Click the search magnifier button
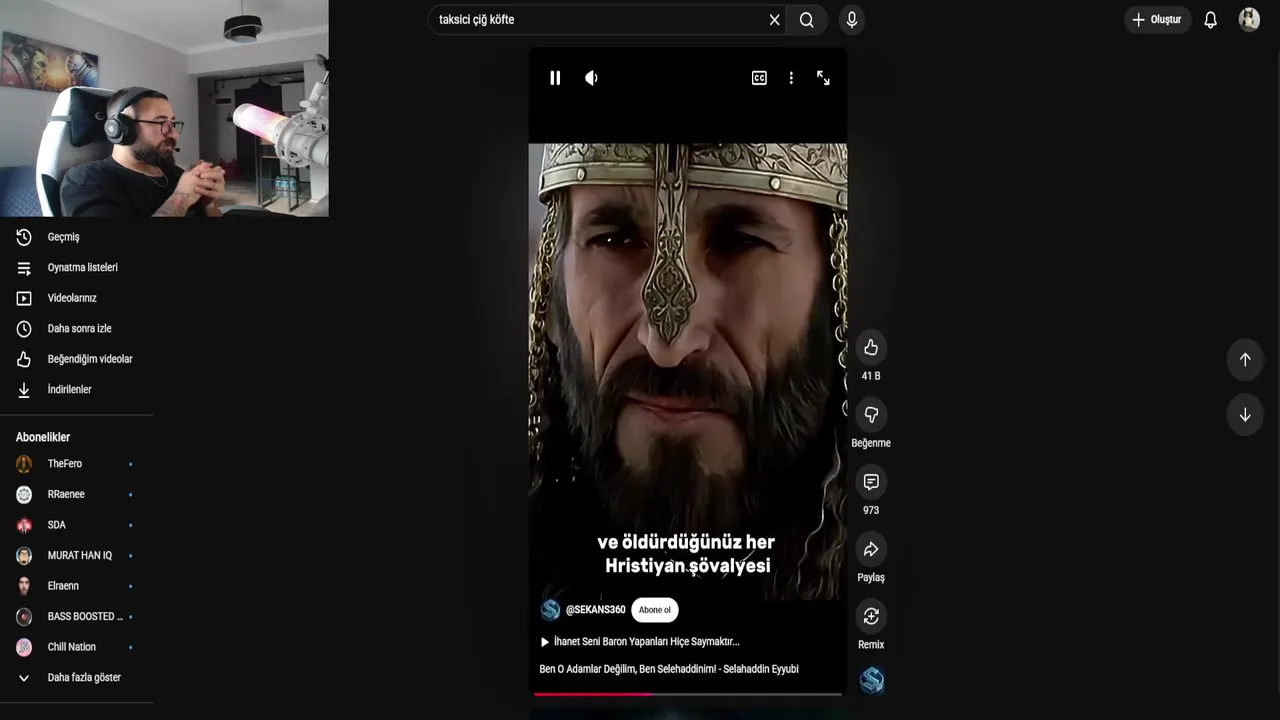The height and width of the screenshot is (720, 1280). (x=807, y=20)
